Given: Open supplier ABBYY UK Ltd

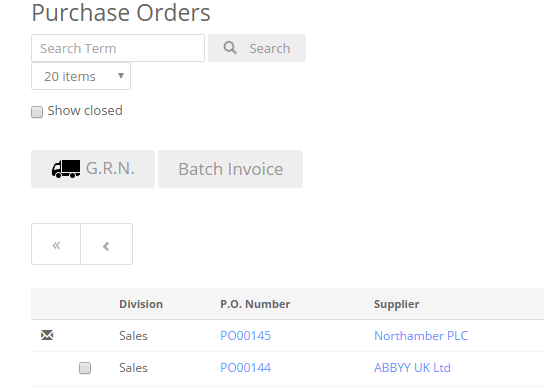Looking at the screenshot, I should (412, 368).
